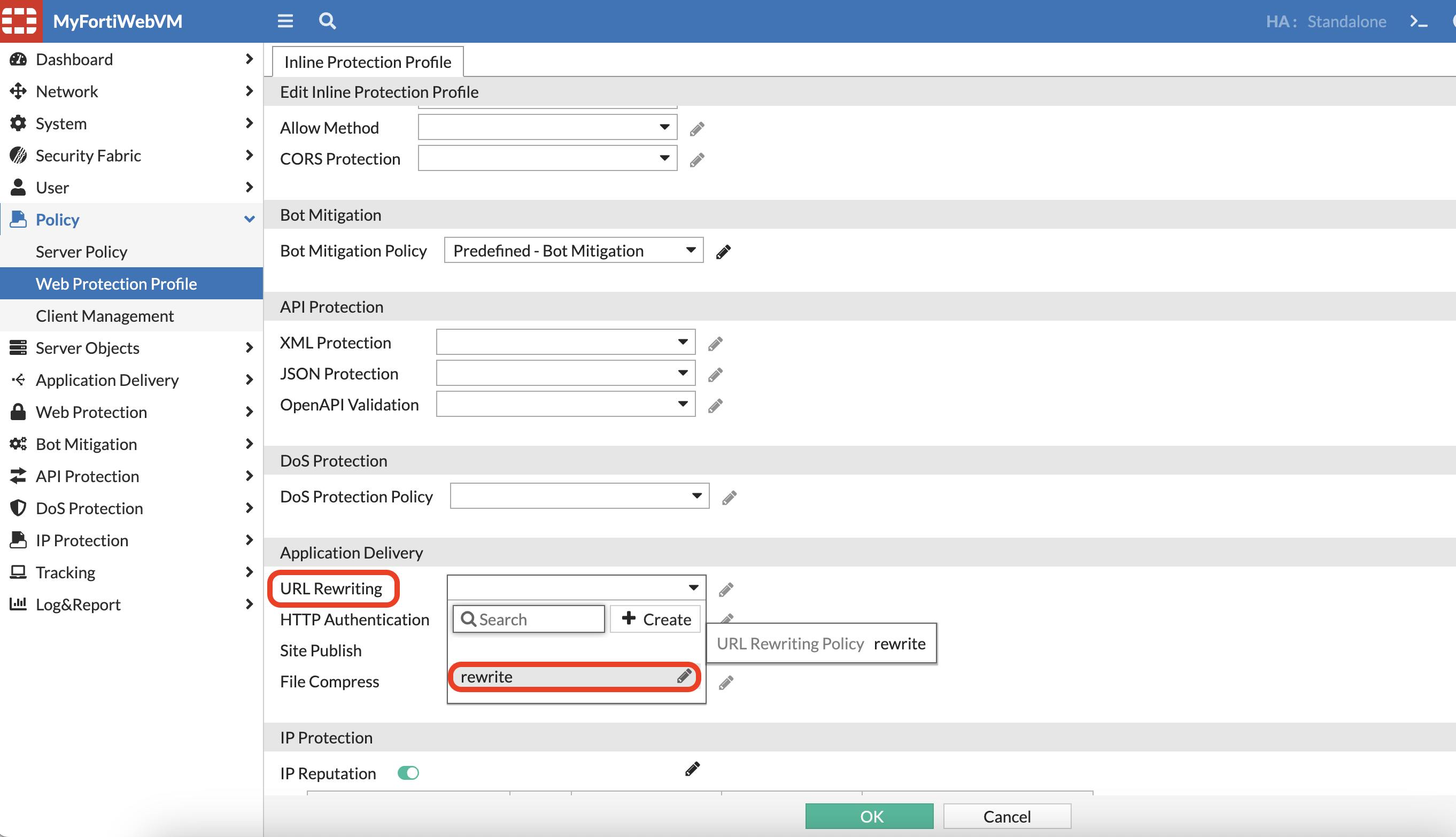Open the Bot Mitigation Policy dropdown
The height and width of the screenshot is (837, 1456).
(574, 250)
